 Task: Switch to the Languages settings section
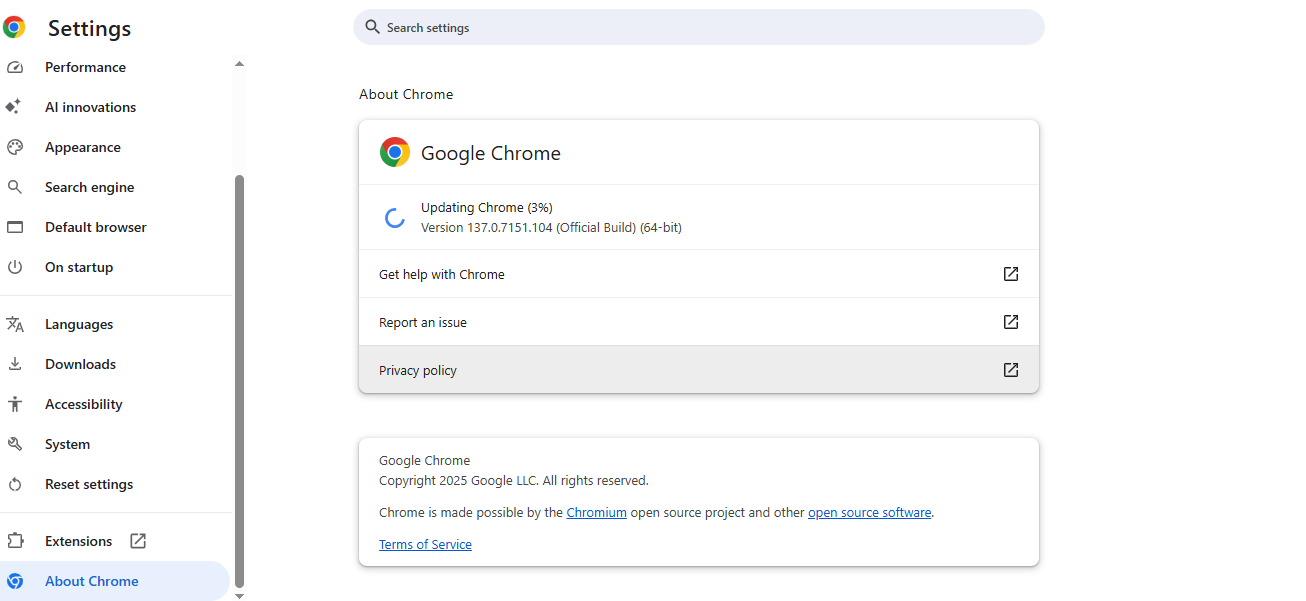[x=80, y=323]
